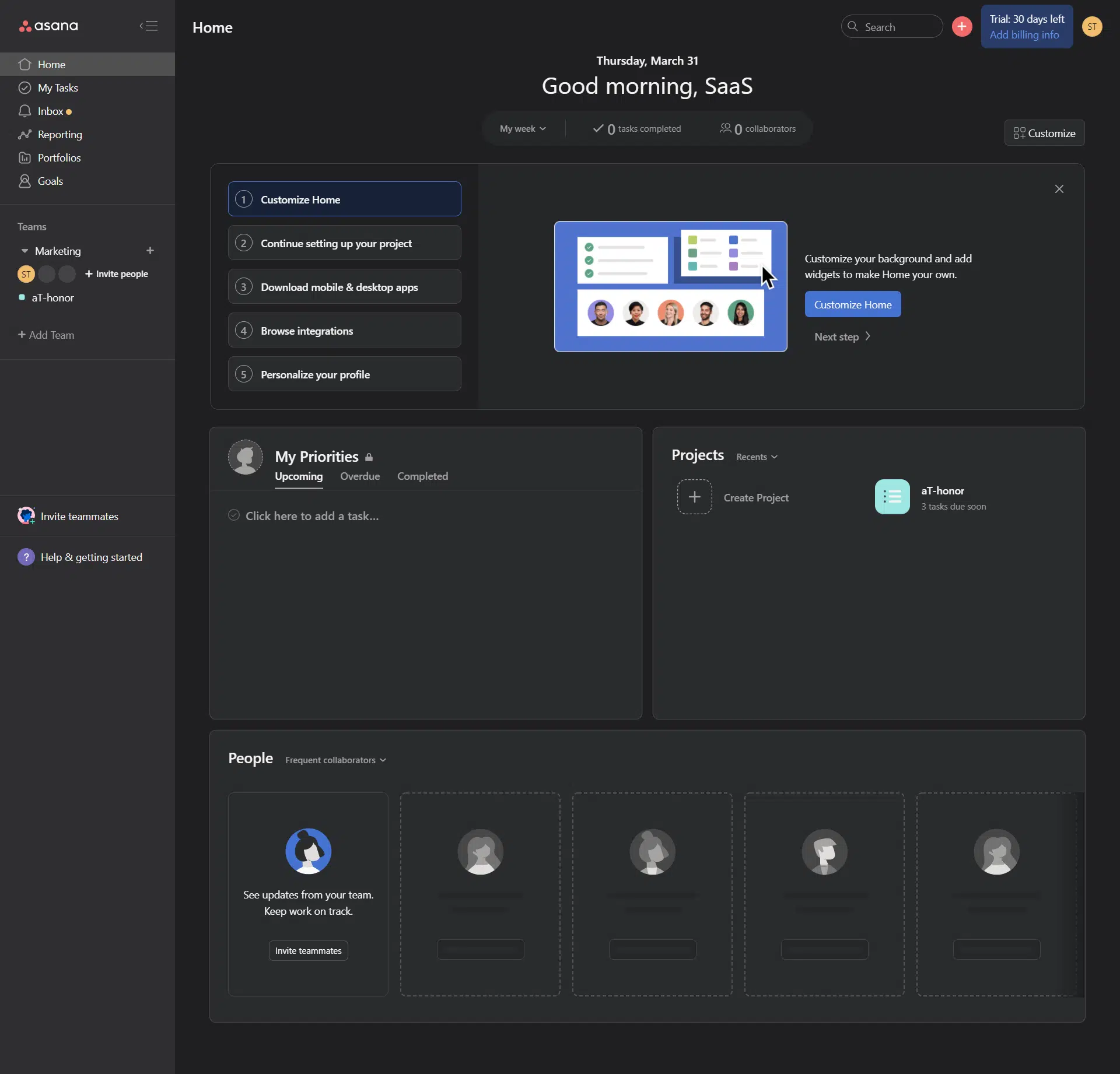The image size is (1120, 1074).
Task: Click Add Team in sidebar
Action: (46, 335)
